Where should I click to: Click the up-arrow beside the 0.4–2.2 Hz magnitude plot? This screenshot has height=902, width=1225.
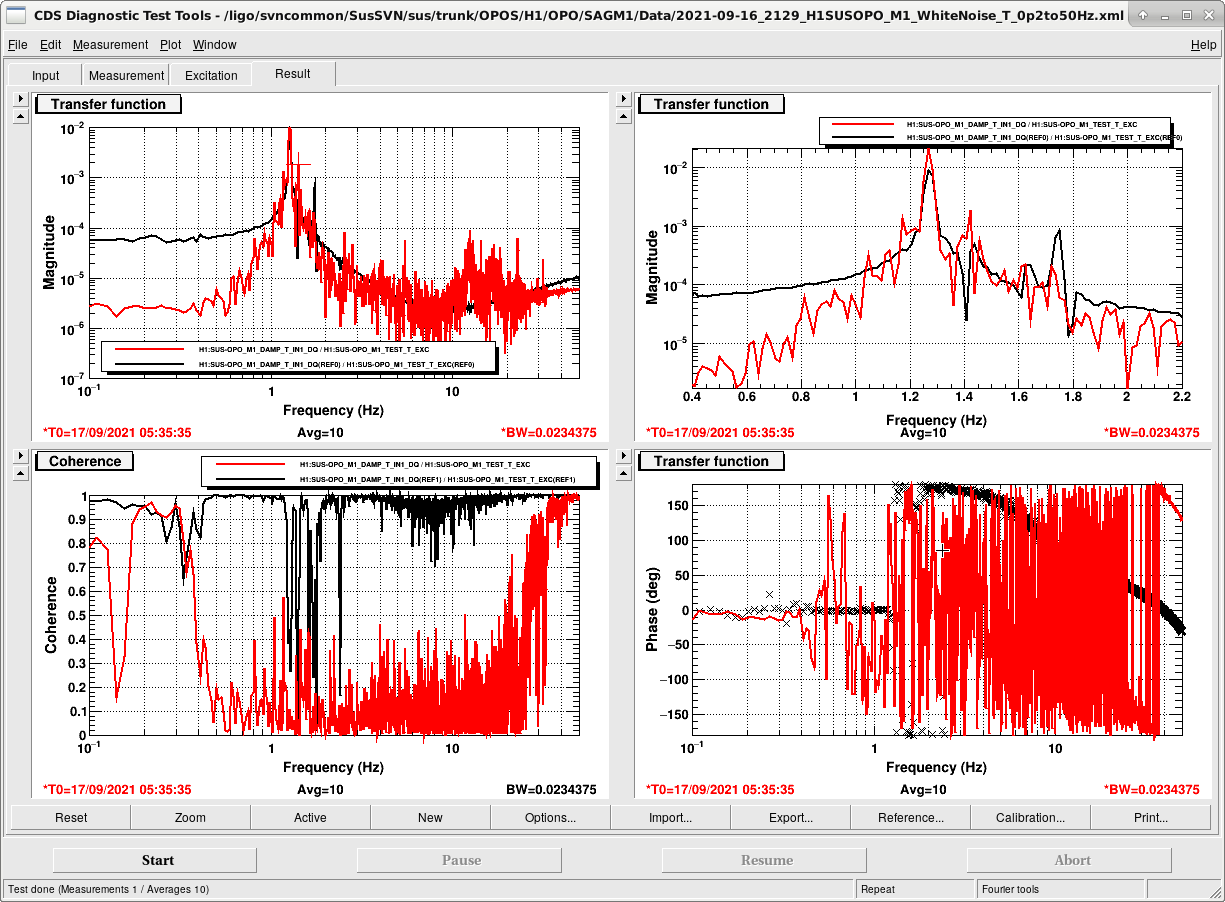[625, 116]
